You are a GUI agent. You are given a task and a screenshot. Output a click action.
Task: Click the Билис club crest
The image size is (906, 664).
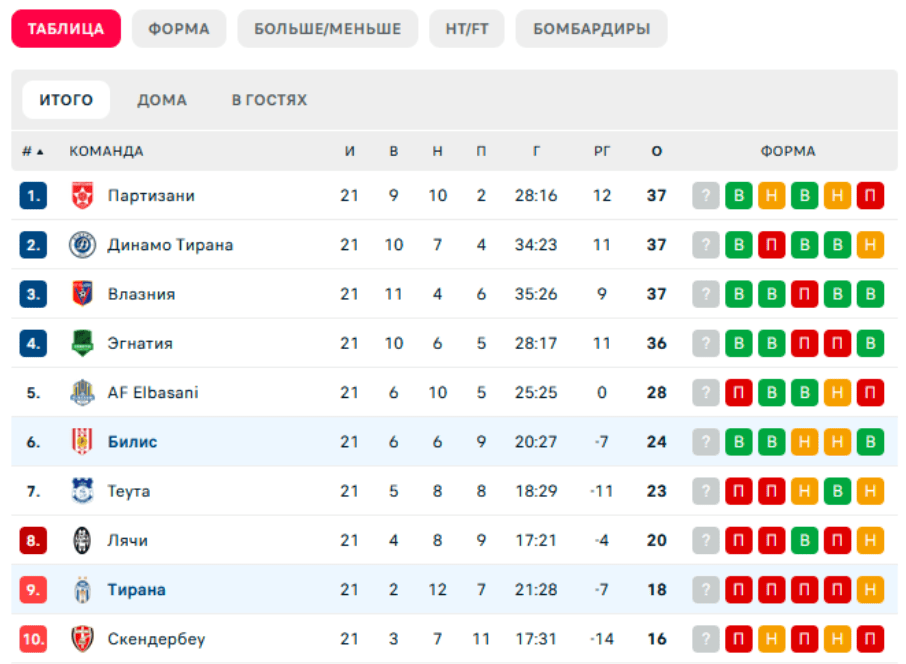click(x=82, y=442)
